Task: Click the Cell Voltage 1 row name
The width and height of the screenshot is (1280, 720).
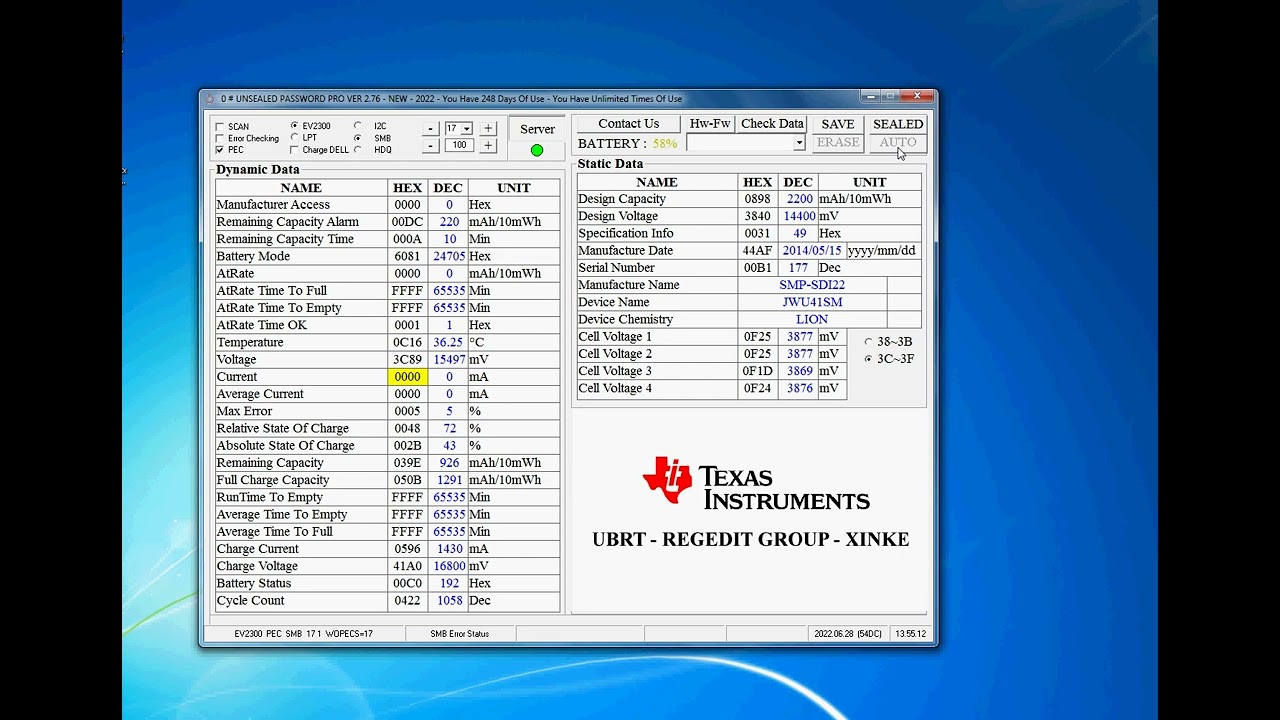Action: 615,337
